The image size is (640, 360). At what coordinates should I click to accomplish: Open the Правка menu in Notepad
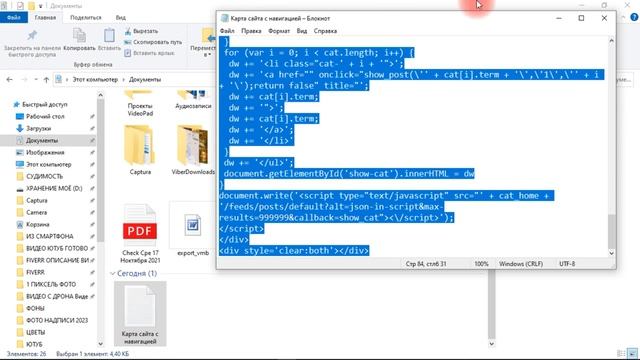tap(251, 31)
